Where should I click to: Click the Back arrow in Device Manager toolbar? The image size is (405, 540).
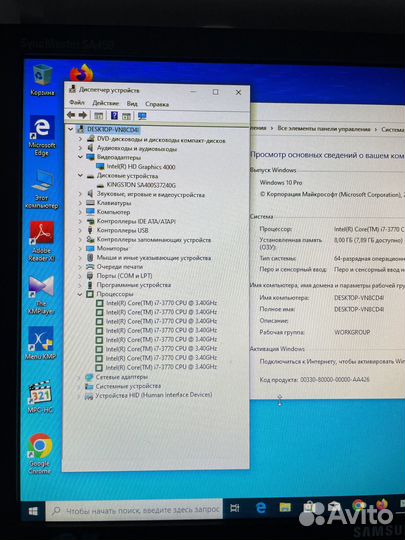coord(71,115)
